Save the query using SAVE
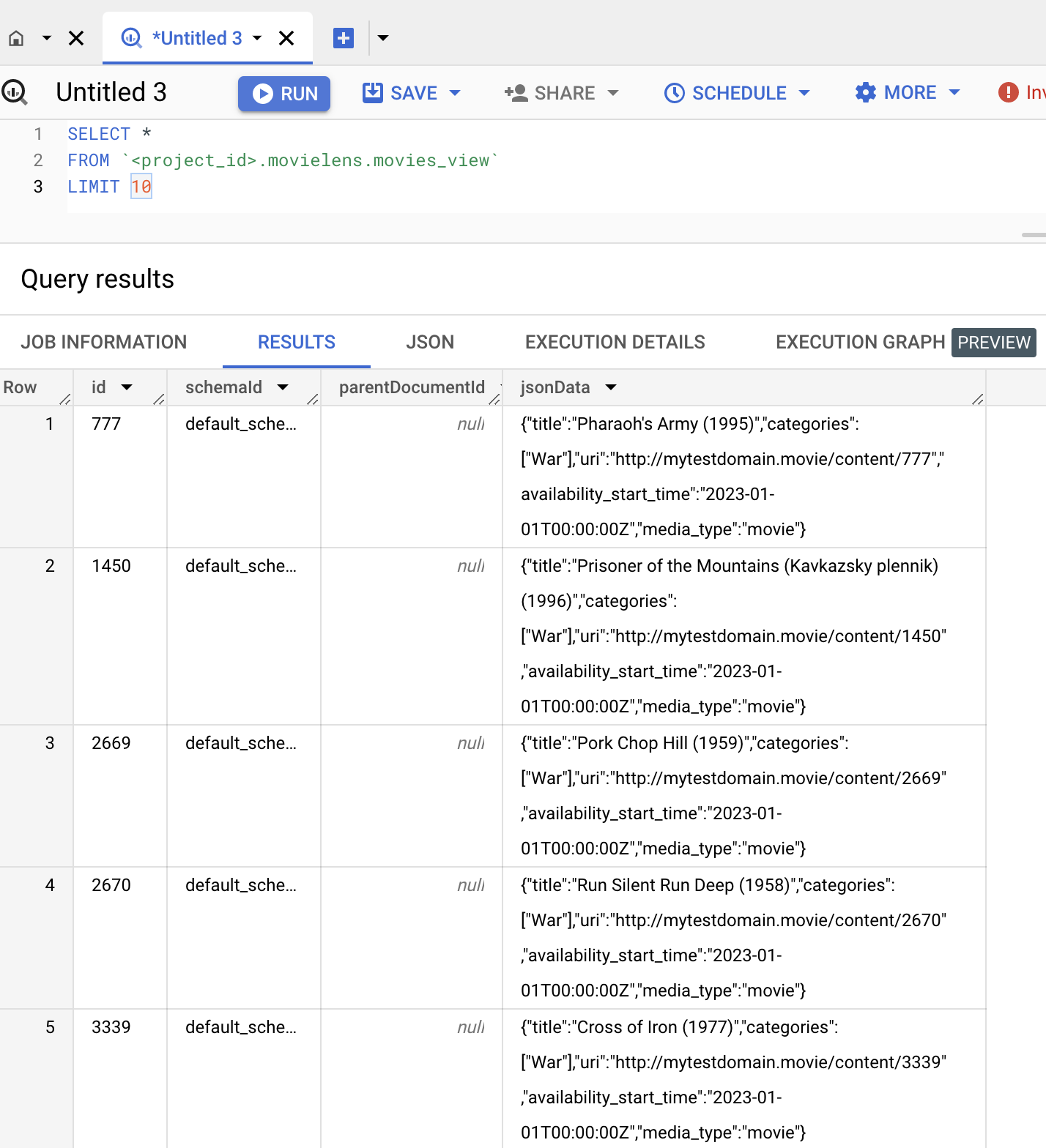Screen dimensions: 1046x1148 click(x=401, y=93)
